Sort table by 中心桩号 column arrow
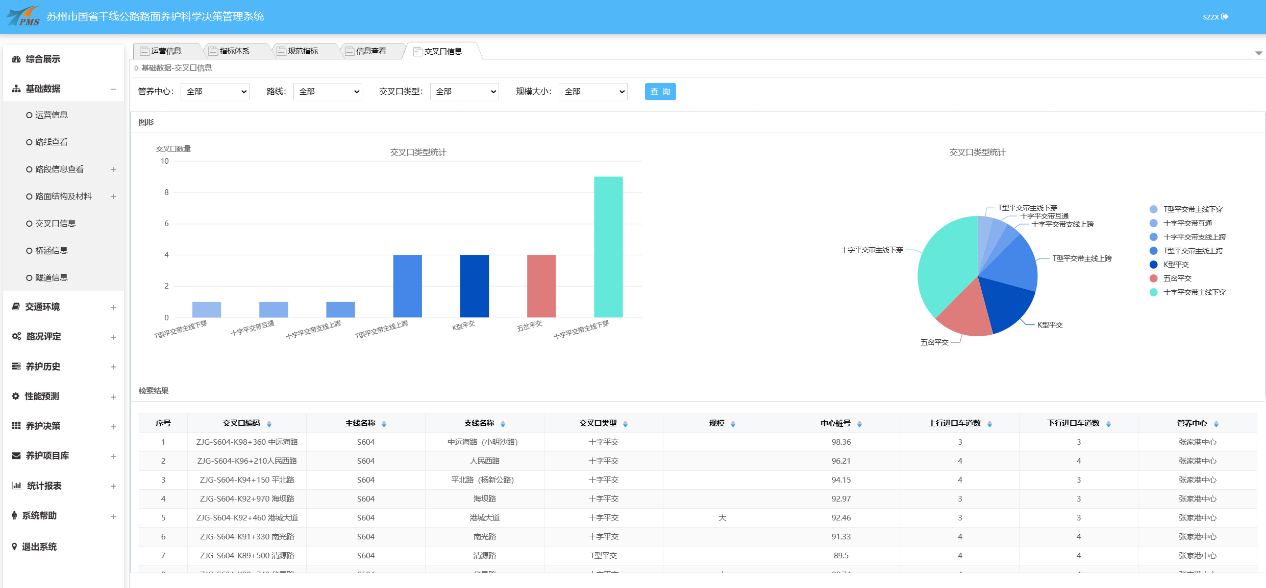Image resolution: width=1266 pixels, height=588 pixels. [860, 424]
